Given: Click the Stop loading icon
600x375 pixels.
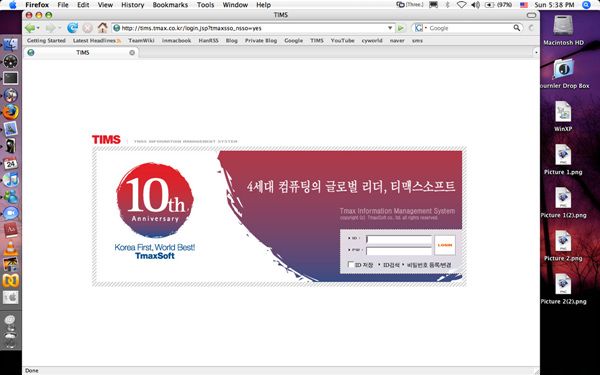Looking at the screenshot, I should tap(88, 28).
